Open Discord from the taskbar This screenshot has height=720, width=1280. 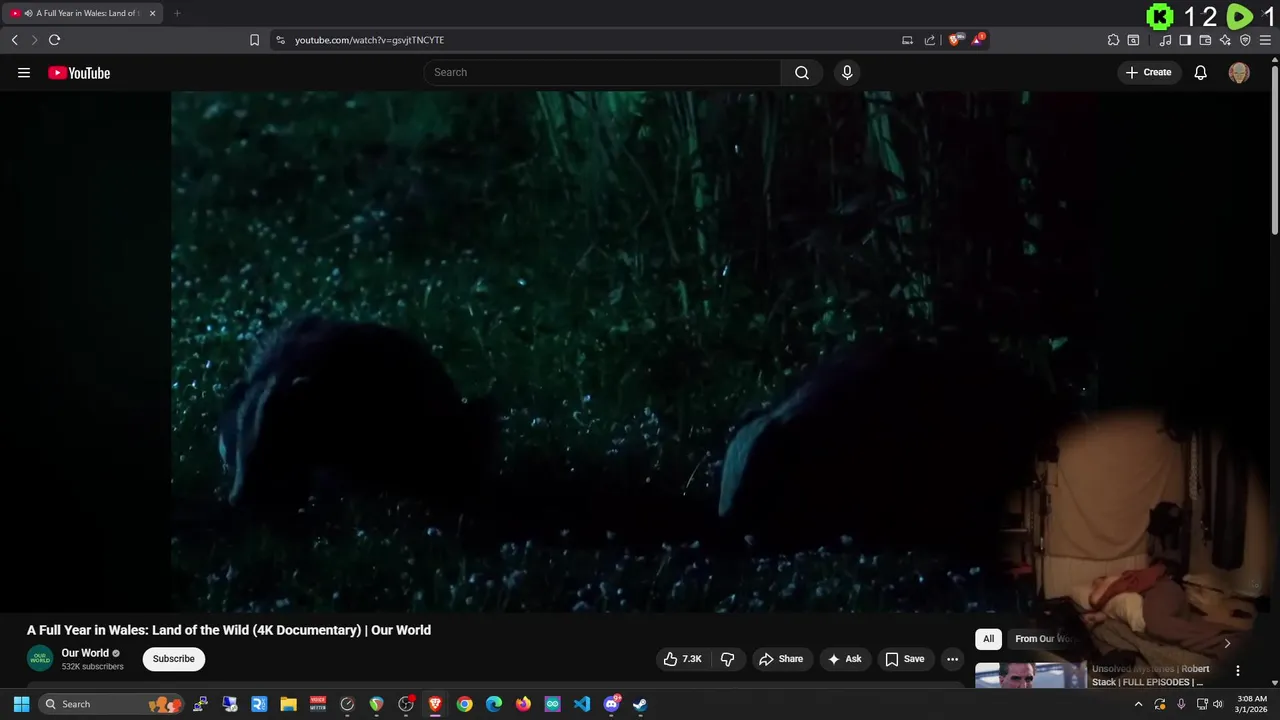(x=611, y=704)
